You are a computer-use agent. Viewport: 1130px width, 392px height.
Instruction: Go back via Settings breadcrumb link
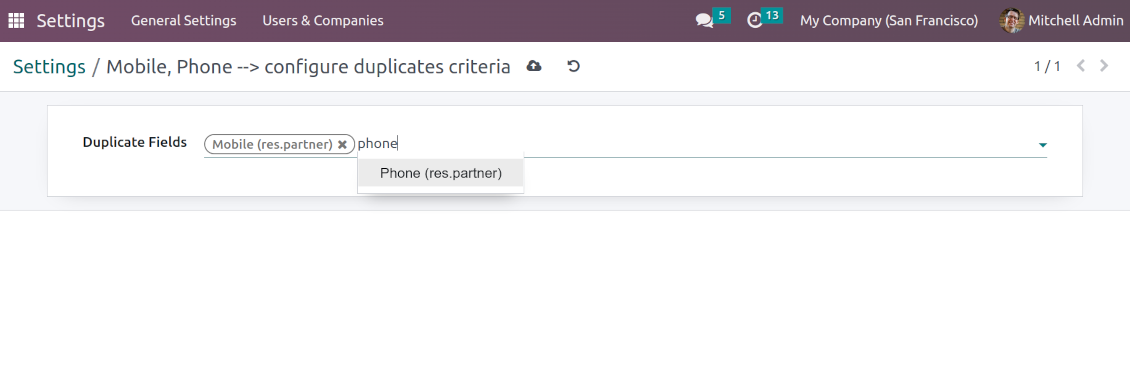coord(49,66)
